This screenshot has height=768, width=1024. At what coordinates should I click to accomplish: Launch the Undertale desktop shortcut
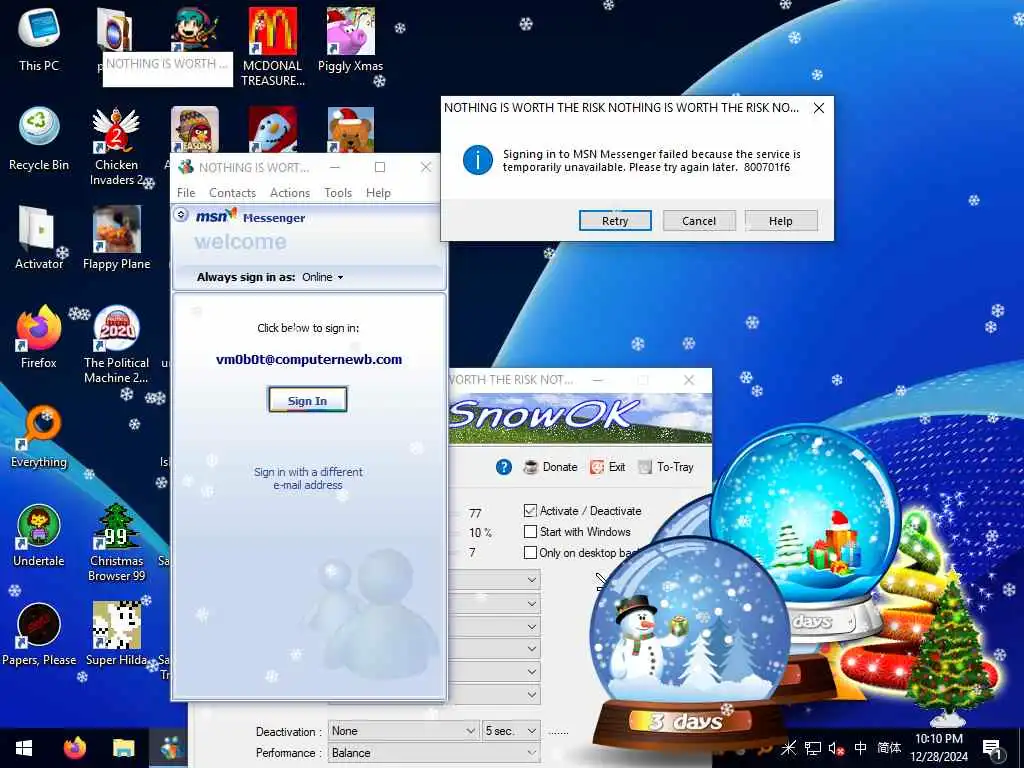click(x=39, y=535)
